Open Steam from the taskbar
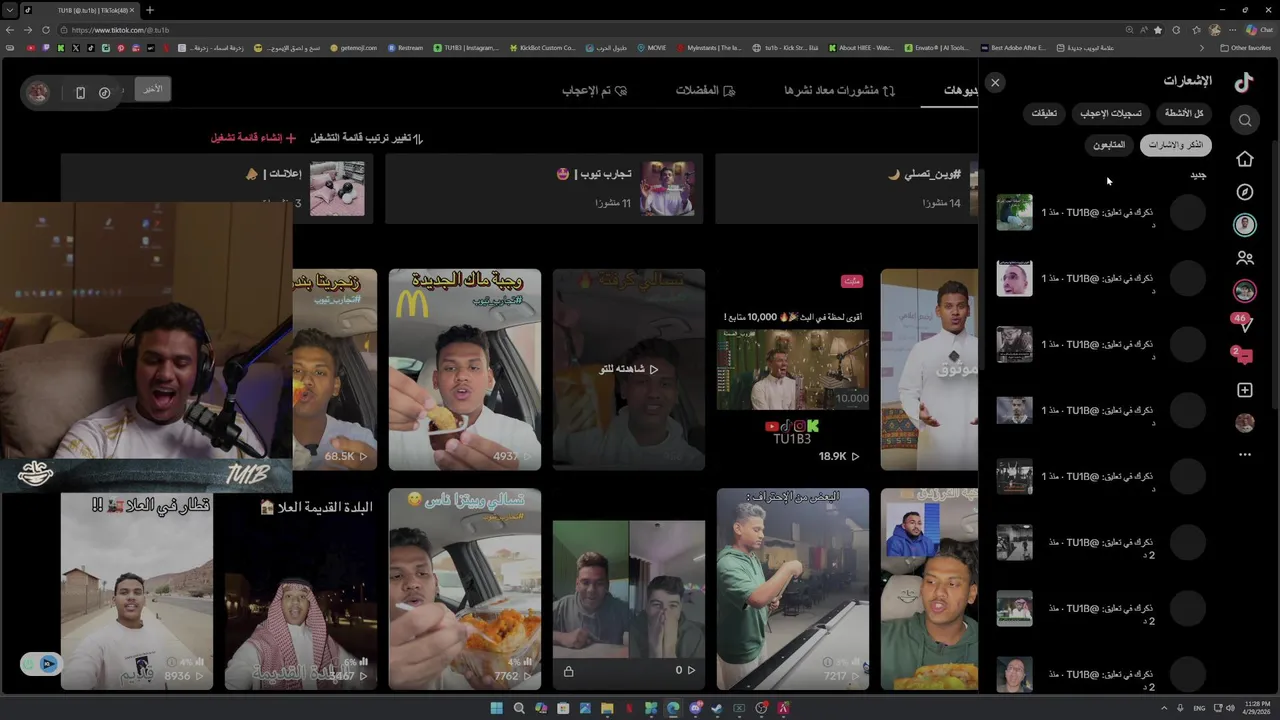The image size is (1280, 720). coord(717,708)
